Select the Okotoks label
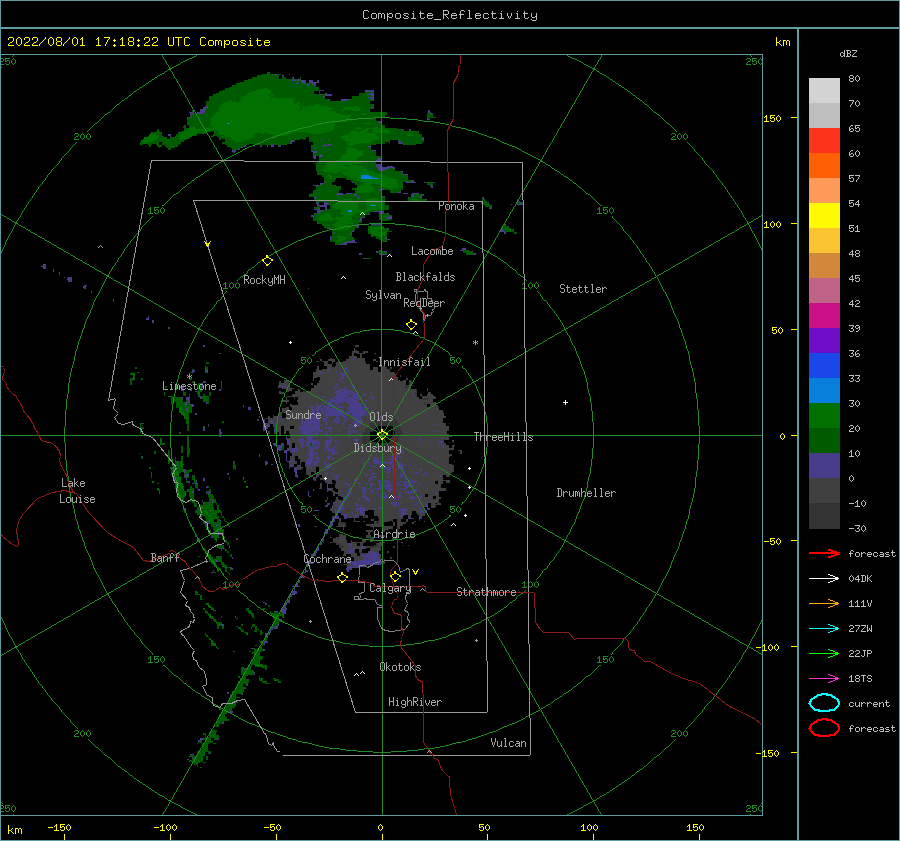The image size is (900, 841). (400, 667)
